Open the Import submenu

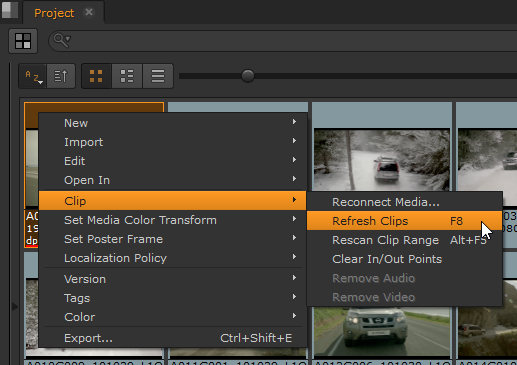click(x=173, y=142)
